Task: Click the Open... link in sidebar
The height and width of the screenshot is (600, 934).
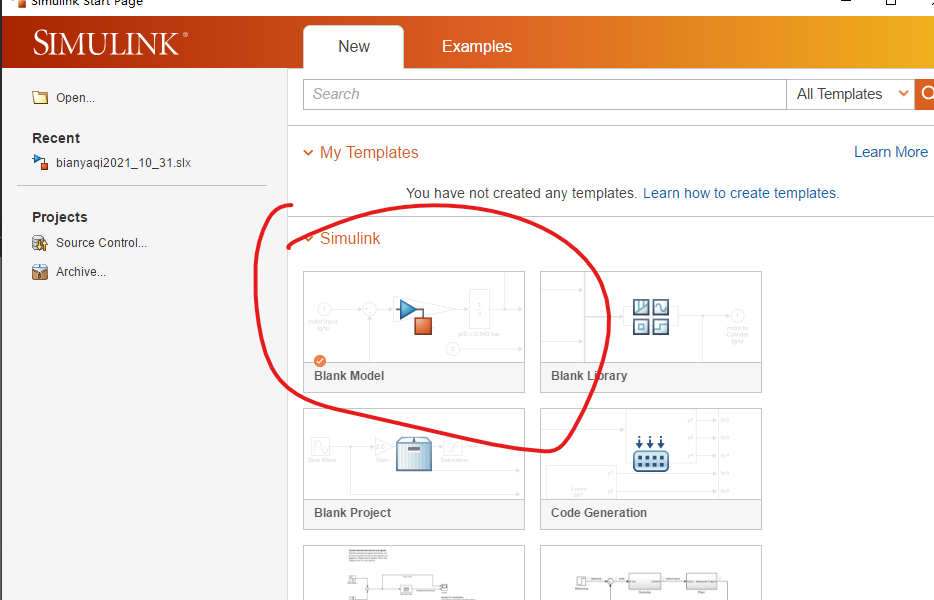Action: [x=75, y=98]
